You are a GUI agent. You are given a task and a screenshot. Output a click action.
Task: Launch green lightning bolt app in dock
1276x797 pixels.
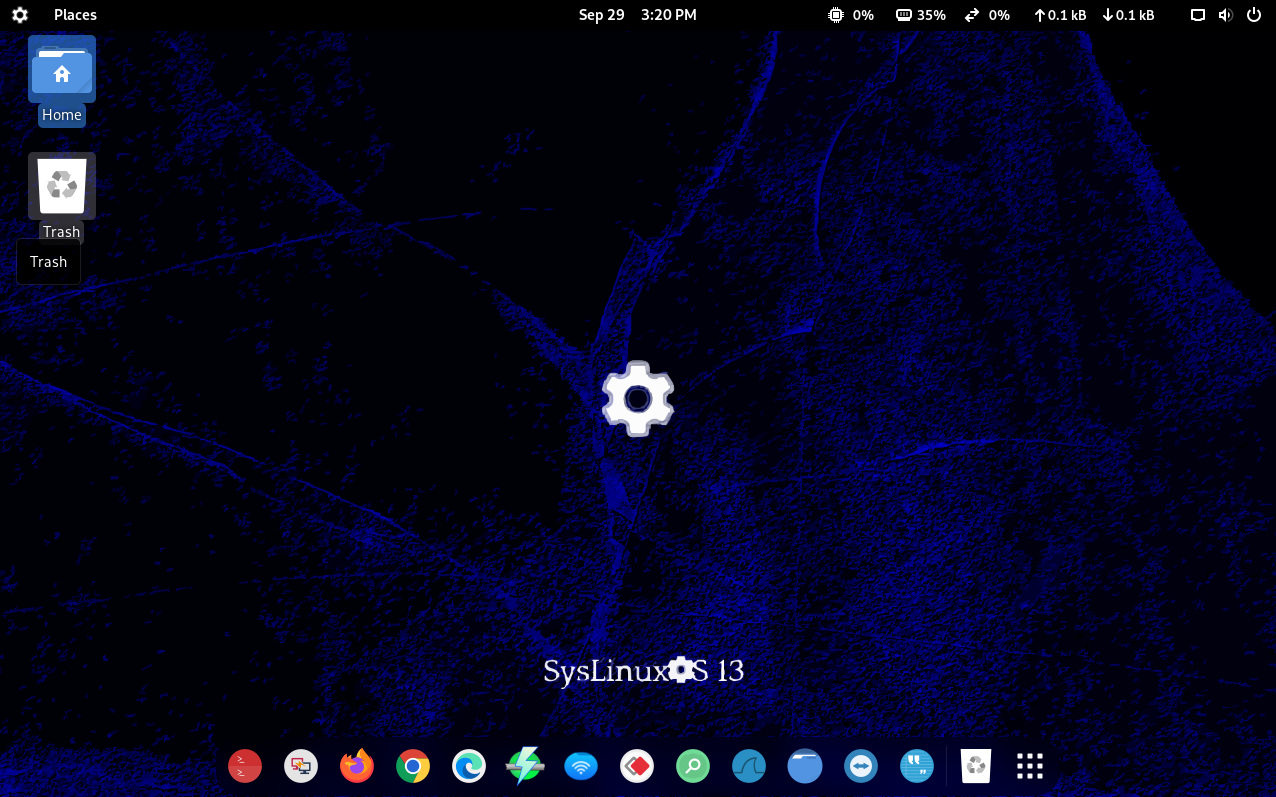(525, 766)
